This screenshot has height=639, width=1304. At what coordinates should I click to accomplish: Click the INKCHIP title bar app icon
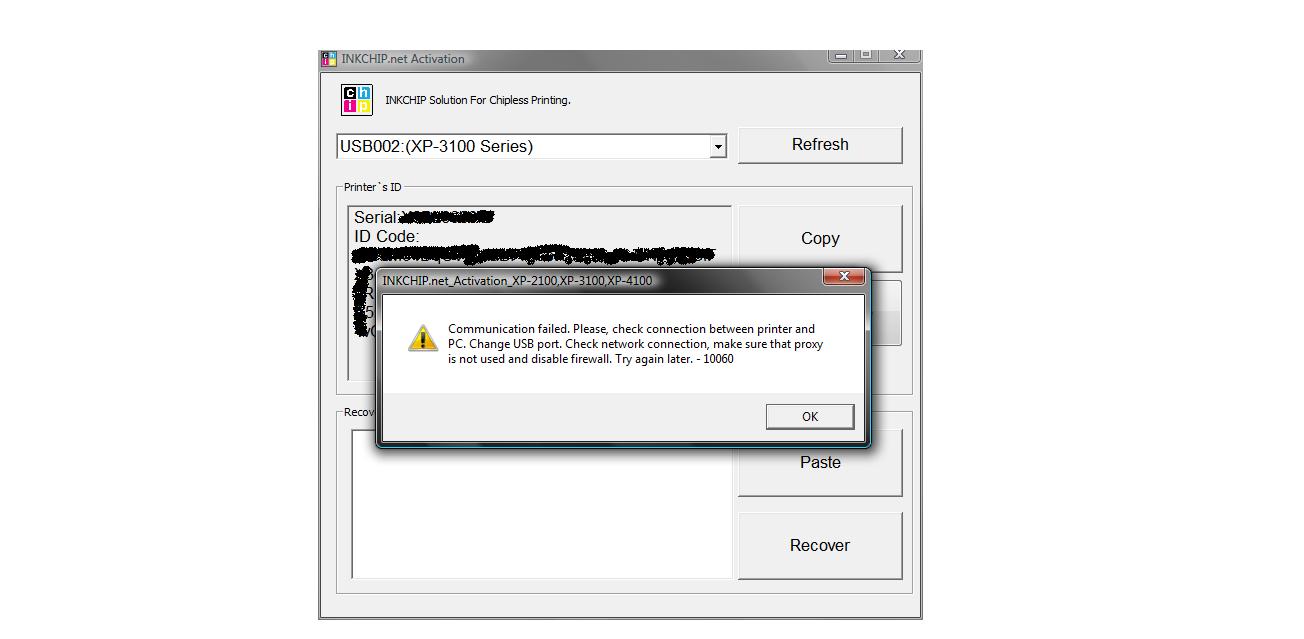[x=329, y=59]
